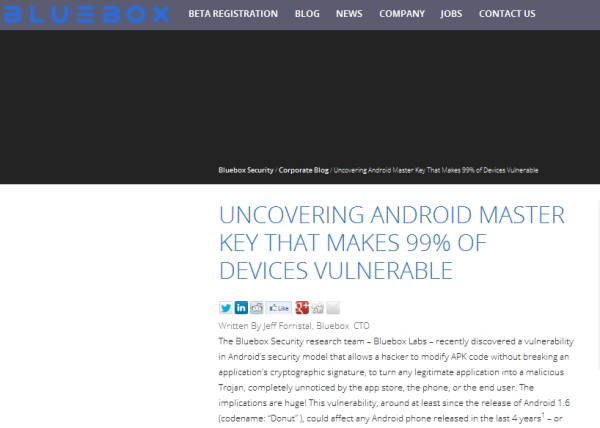Click the footnote 1 superscript

point(543,415)
